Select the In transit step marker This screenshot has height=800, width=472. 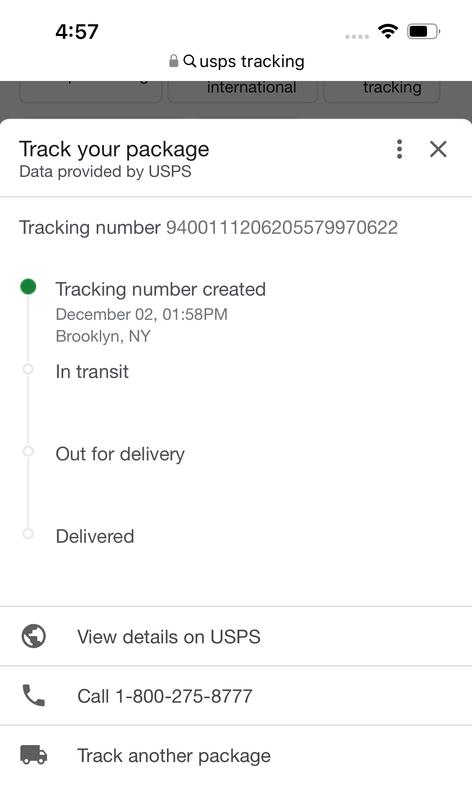coord(28,369)
